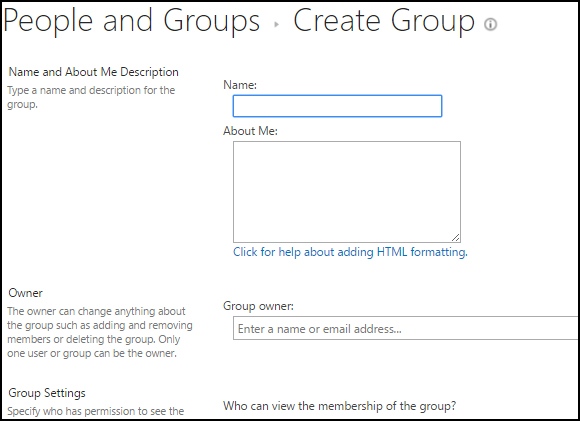Click the resize grip of About Me box

click(455, 238)
